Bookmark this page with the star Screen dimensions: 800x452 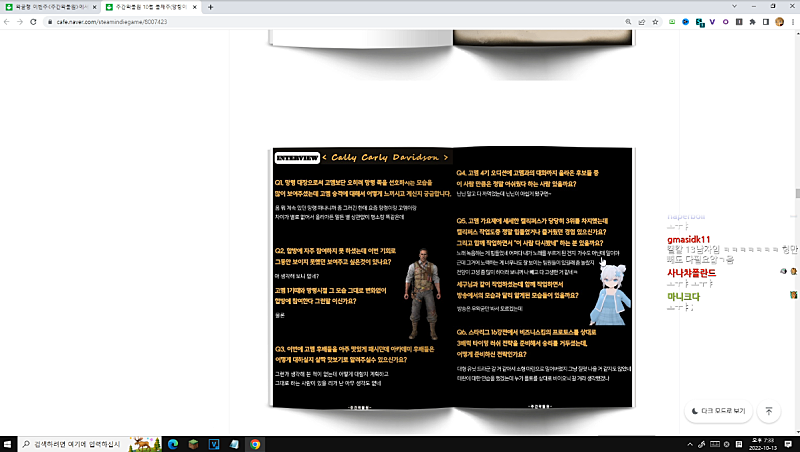pyautogui.click(x=655, y=22)
